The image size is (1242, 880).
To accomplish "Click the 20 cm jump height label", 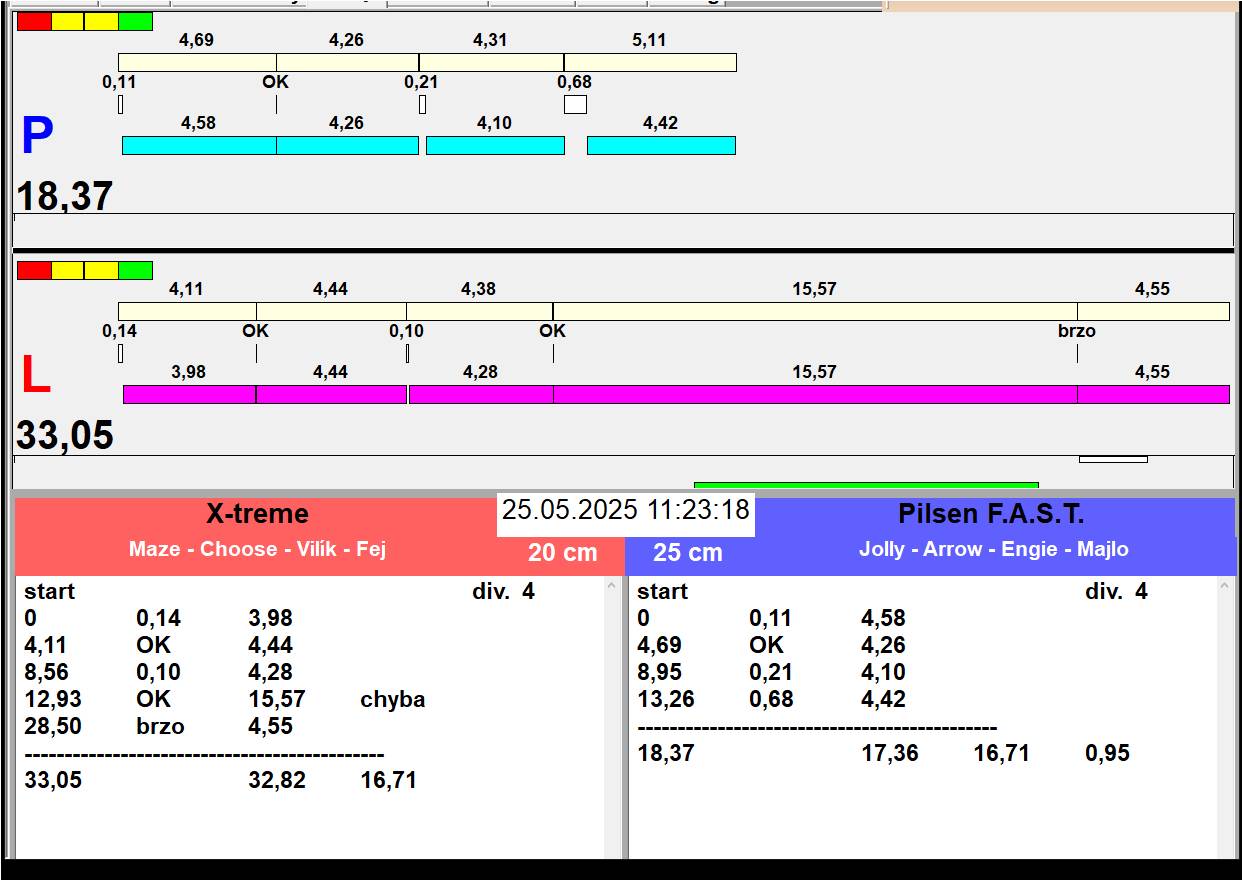I will [x=562, y=553].
